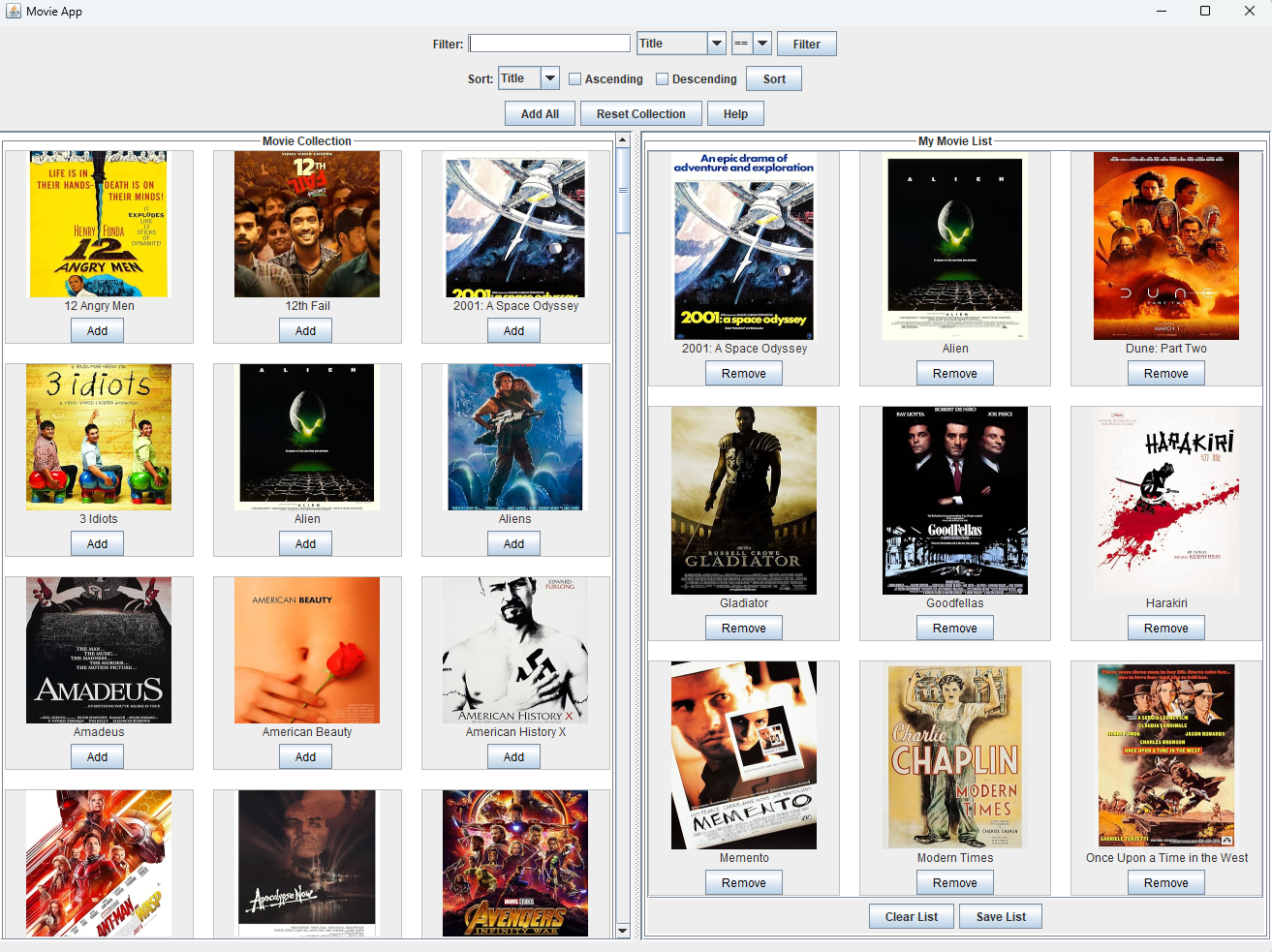Image resolution: width=1272 pixels, height=952 pixels.
Task: Click the Help button
Action: click(735, 114)
